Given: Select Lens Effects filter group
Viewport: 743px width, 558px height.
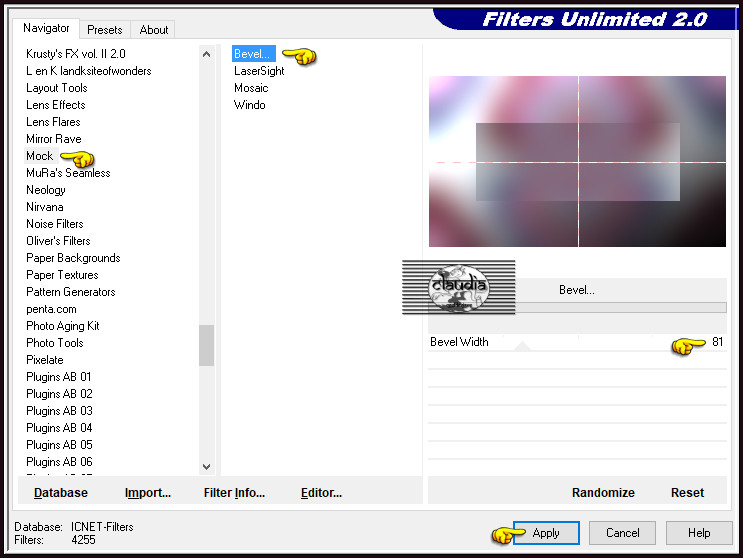Looking at the screenshot, I should [x=56, y=105].
